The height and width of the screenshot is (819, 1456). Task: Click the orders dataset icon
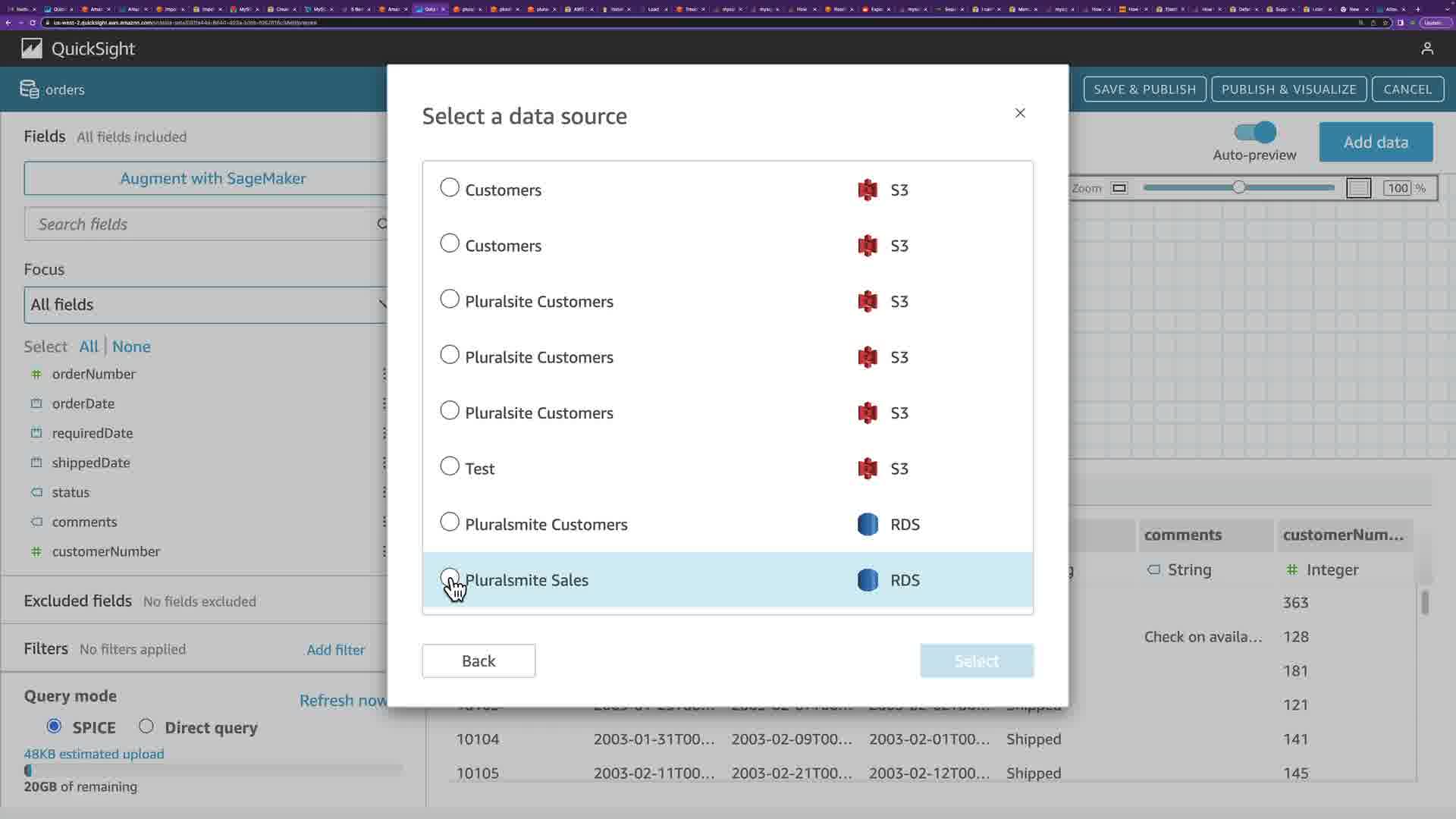29,89
